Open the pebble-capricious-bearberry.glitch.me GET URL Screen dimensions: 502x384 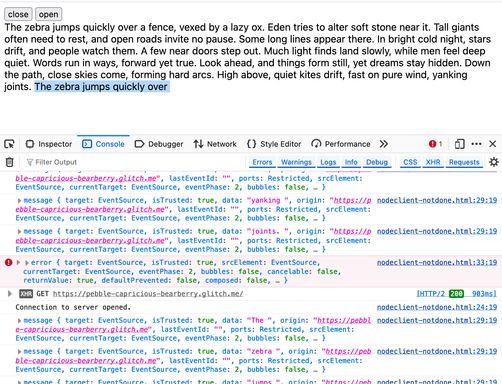point(148,294)
